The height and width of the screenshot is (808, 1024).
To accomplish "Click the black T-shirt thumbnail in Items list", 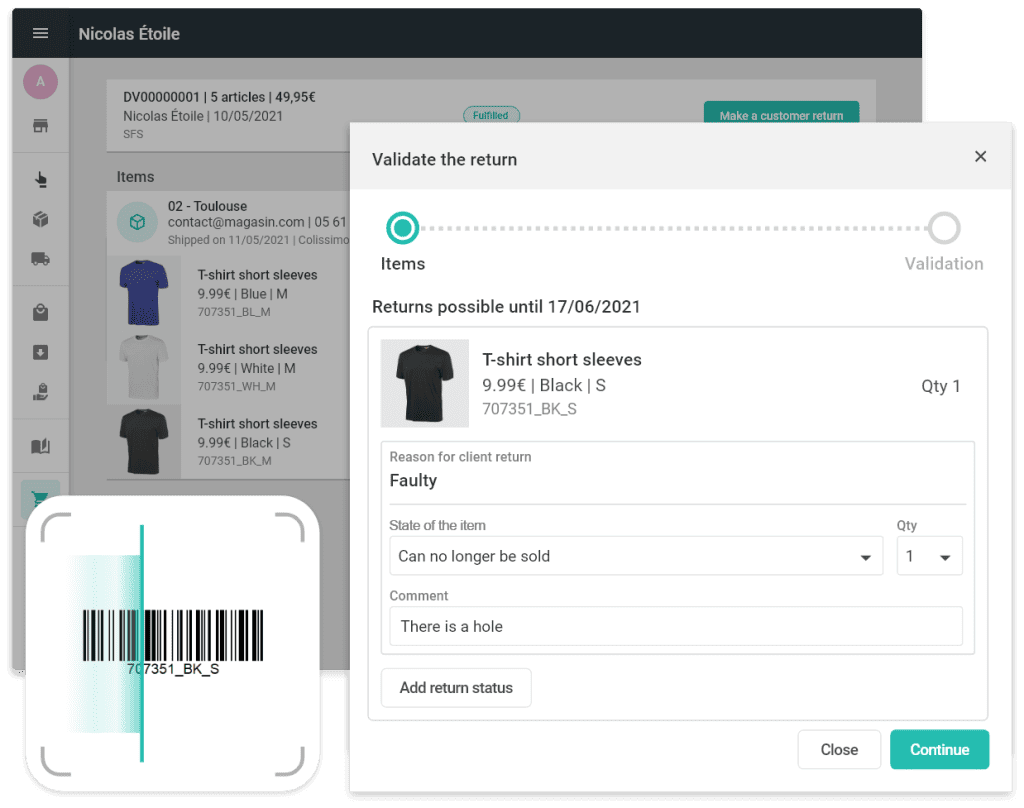I will point(144,442).
